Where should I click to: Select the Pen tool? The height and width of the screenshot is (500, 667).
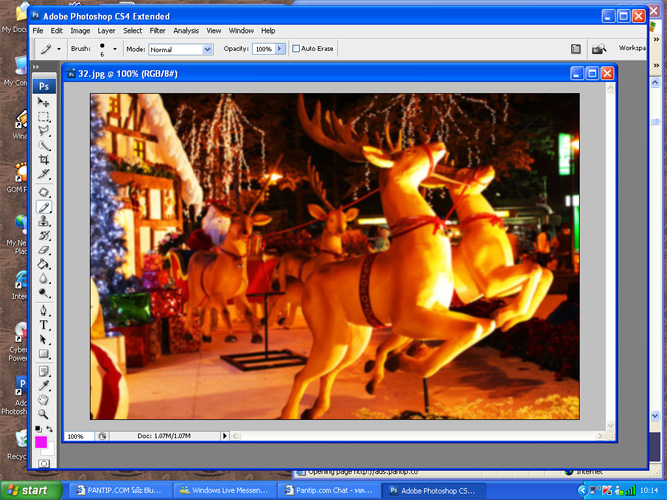click(x=43, y=311)
